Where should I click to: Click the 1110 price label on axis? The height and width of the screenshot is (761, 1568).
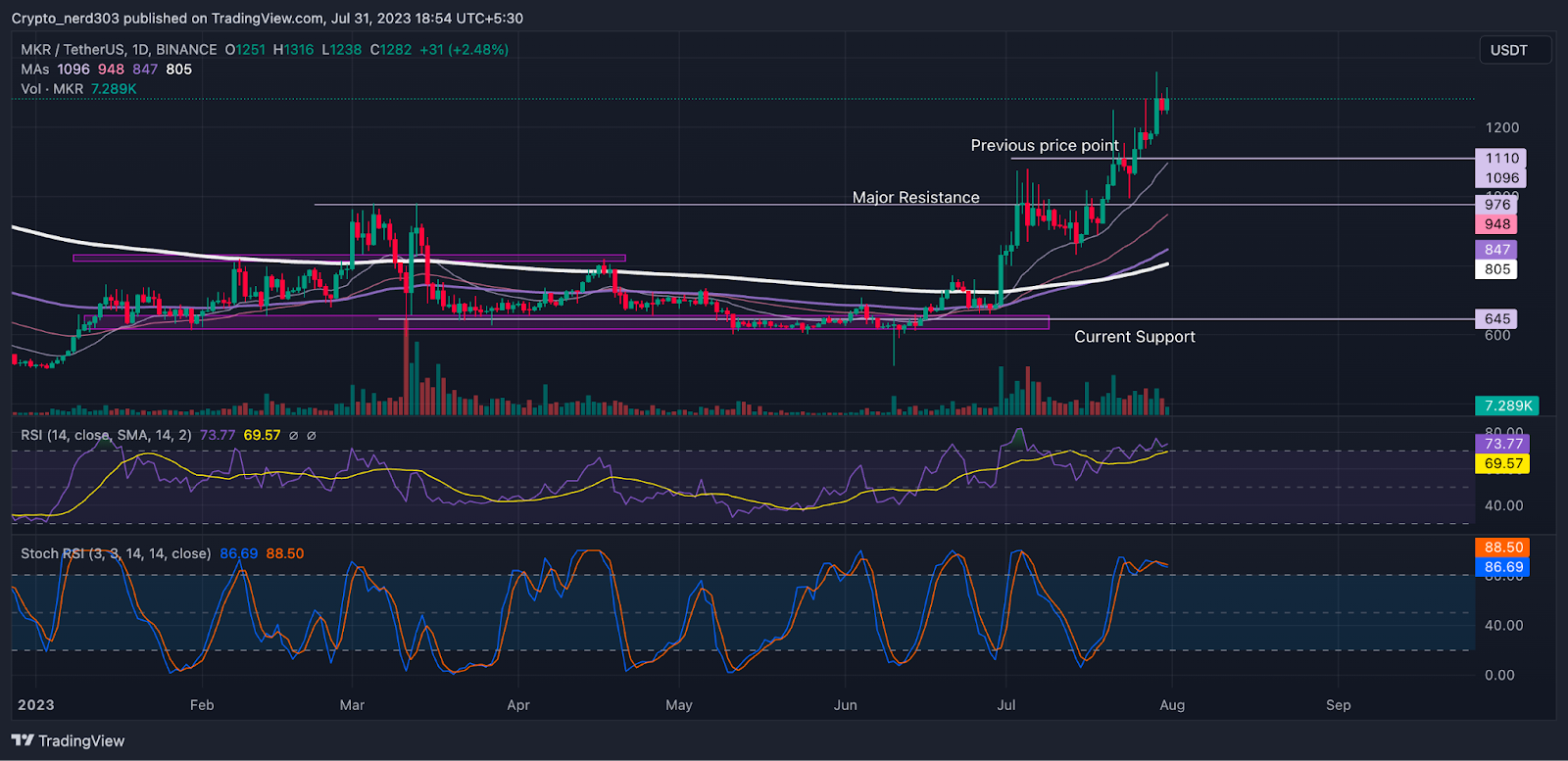(1501, 158)
